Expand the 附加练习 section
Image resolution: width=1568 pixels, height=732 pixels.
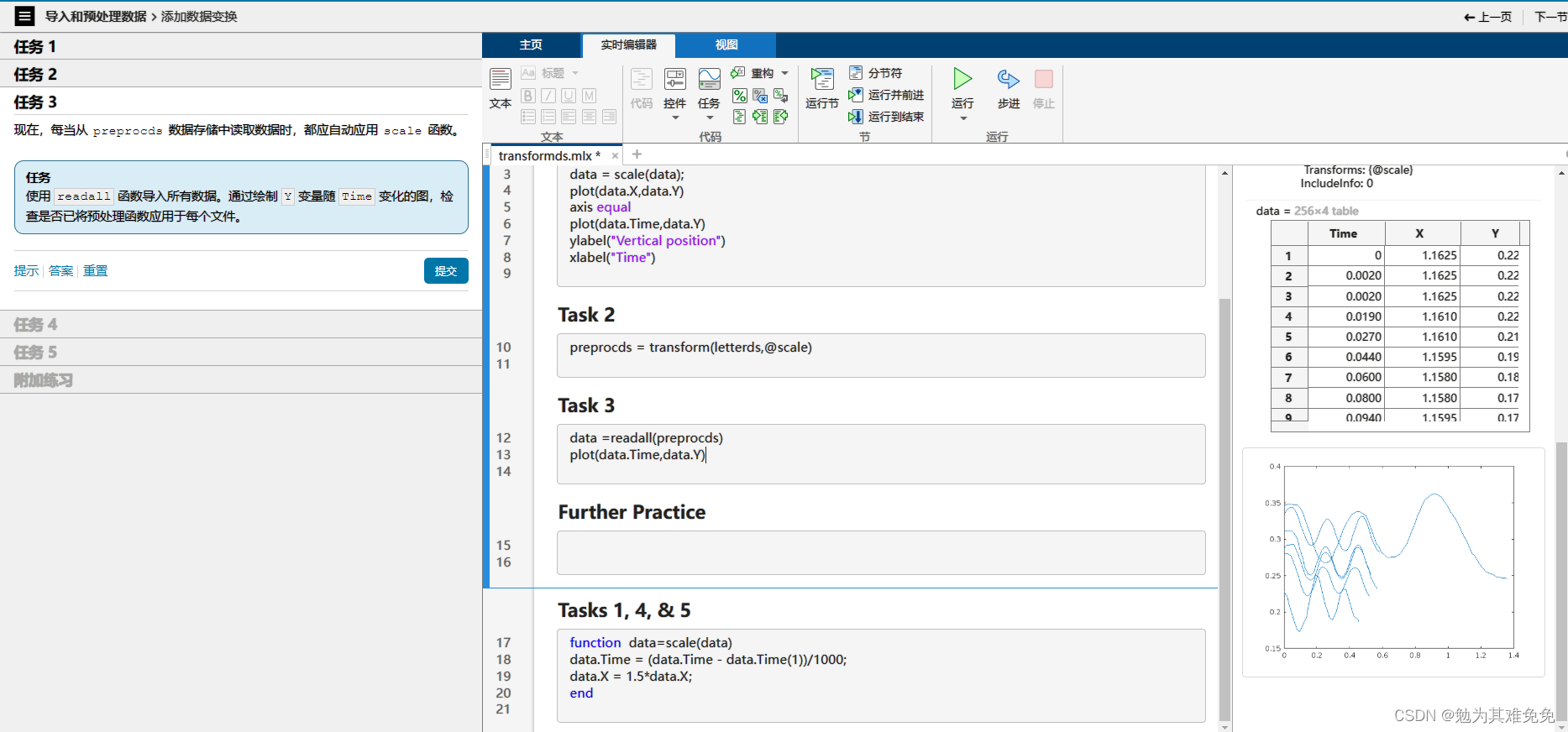pyautogui.click(x=241, y=379)
